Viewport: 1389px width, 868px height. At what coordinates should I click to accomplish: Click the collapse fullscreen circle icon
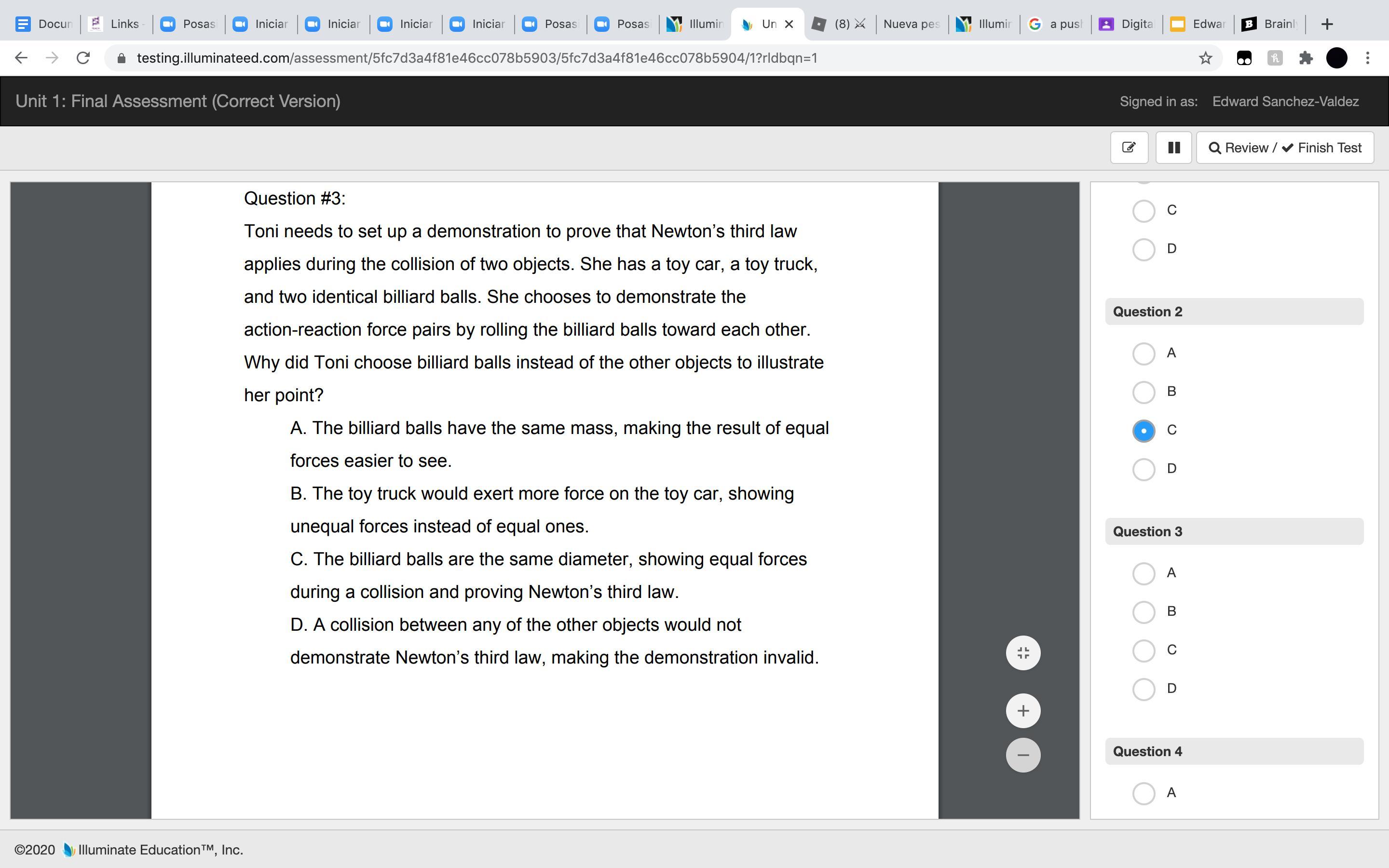pos(1023,653)
